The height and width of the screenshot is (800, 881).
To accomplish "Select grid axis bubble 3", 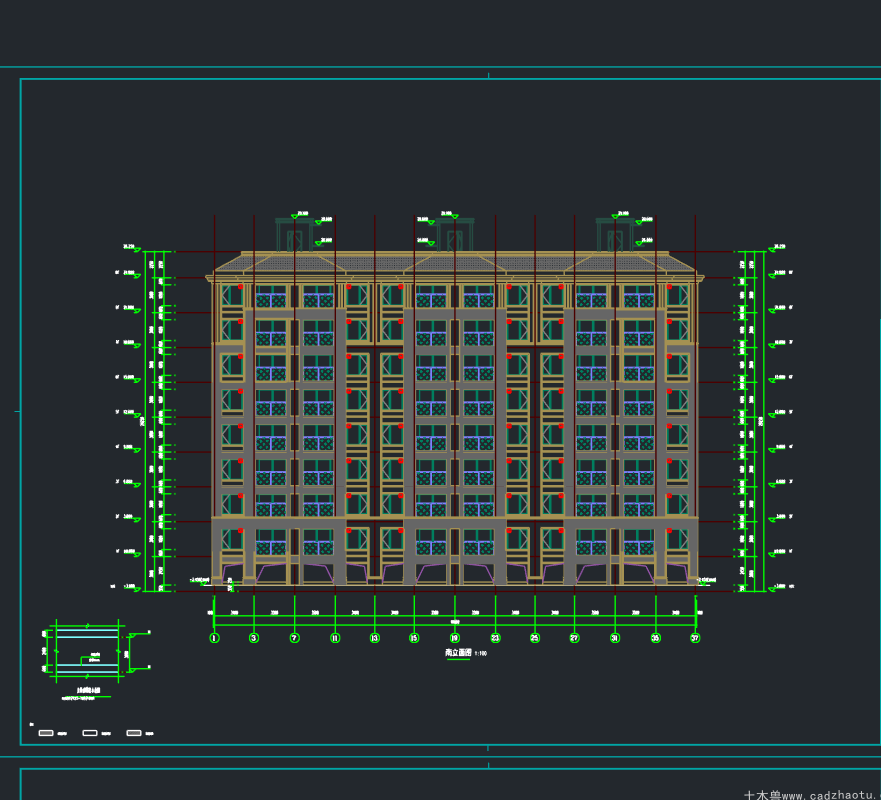I will [254, 638].
